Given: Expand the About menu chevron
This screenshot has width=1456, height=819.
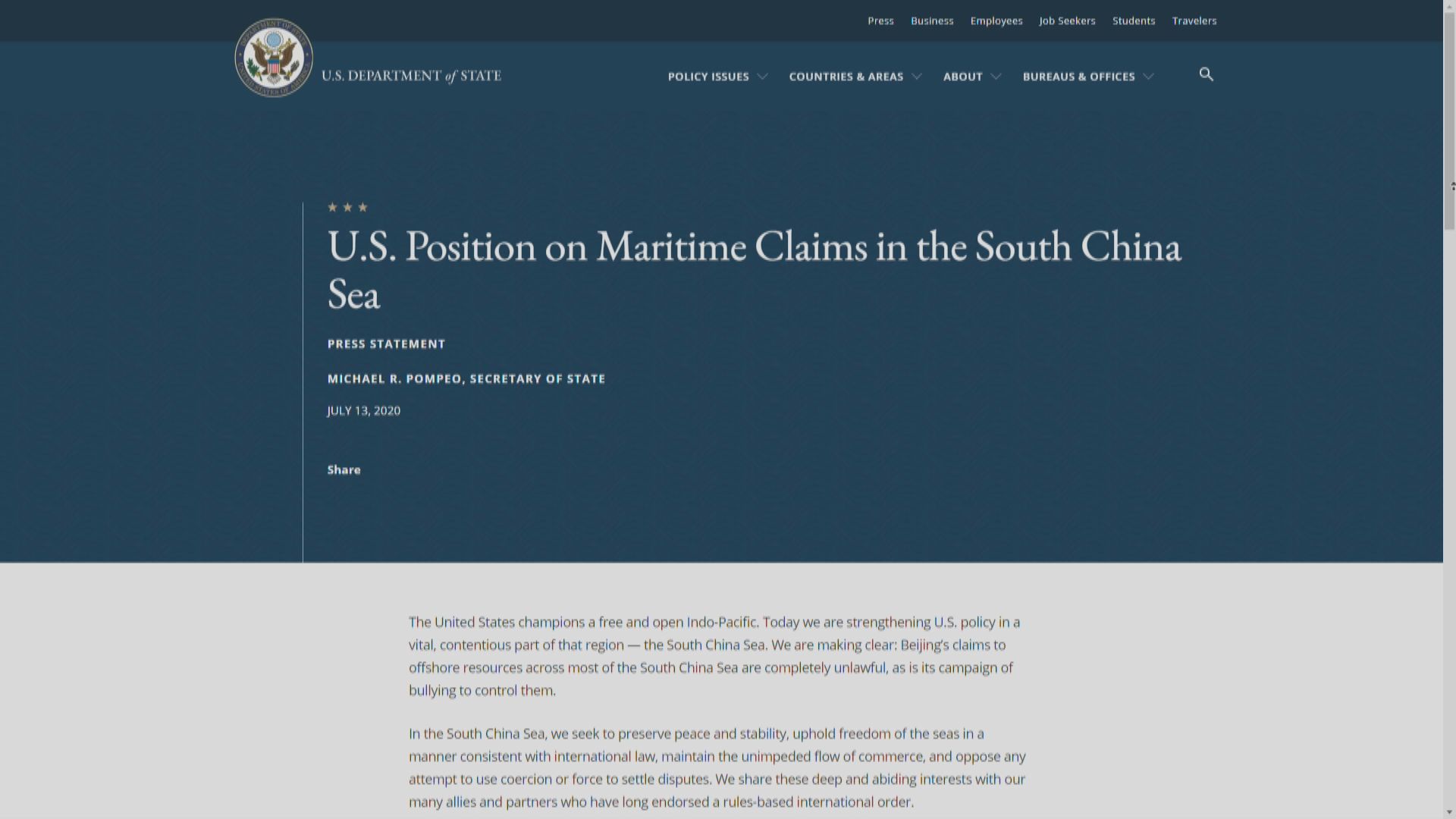Looking at the screenshot, I should point(996,77).
